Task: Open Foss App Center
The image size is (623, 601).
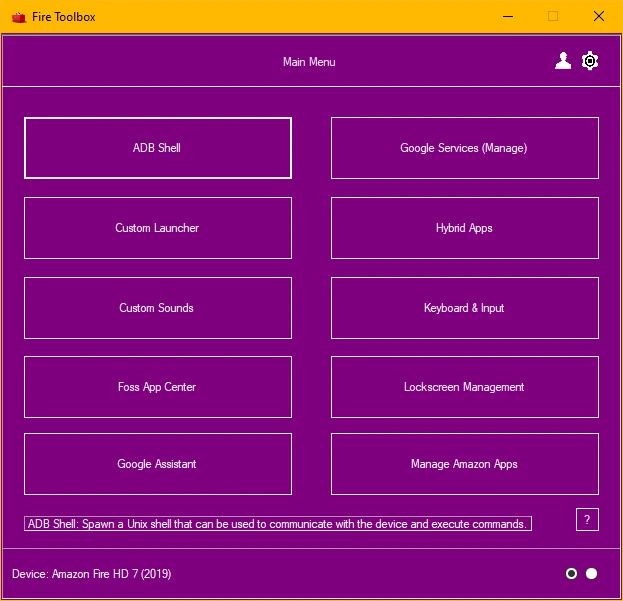Action: [158, 387]
